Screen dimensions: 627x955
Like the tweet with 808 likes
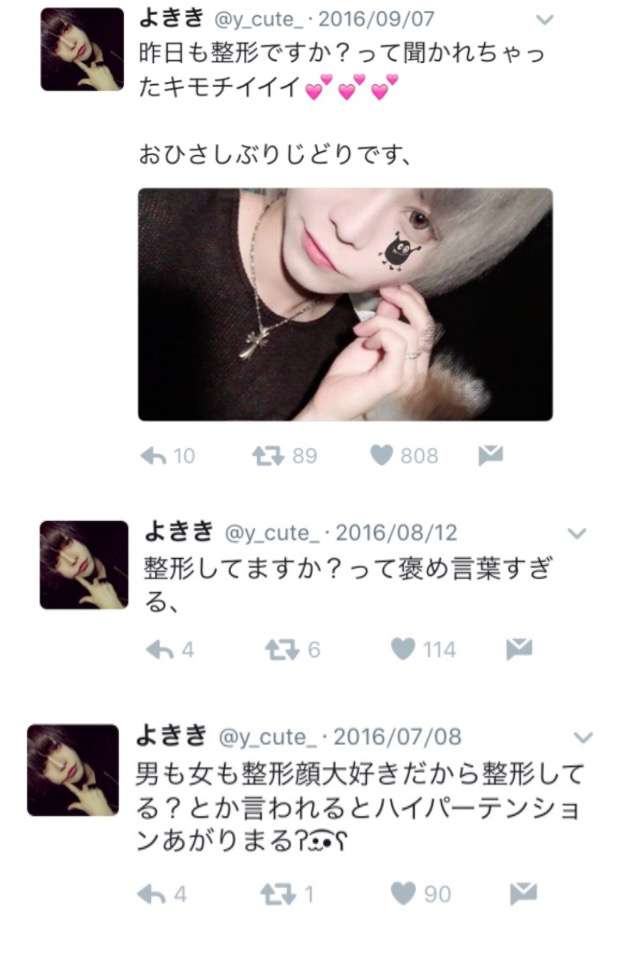tap(382, 455)
